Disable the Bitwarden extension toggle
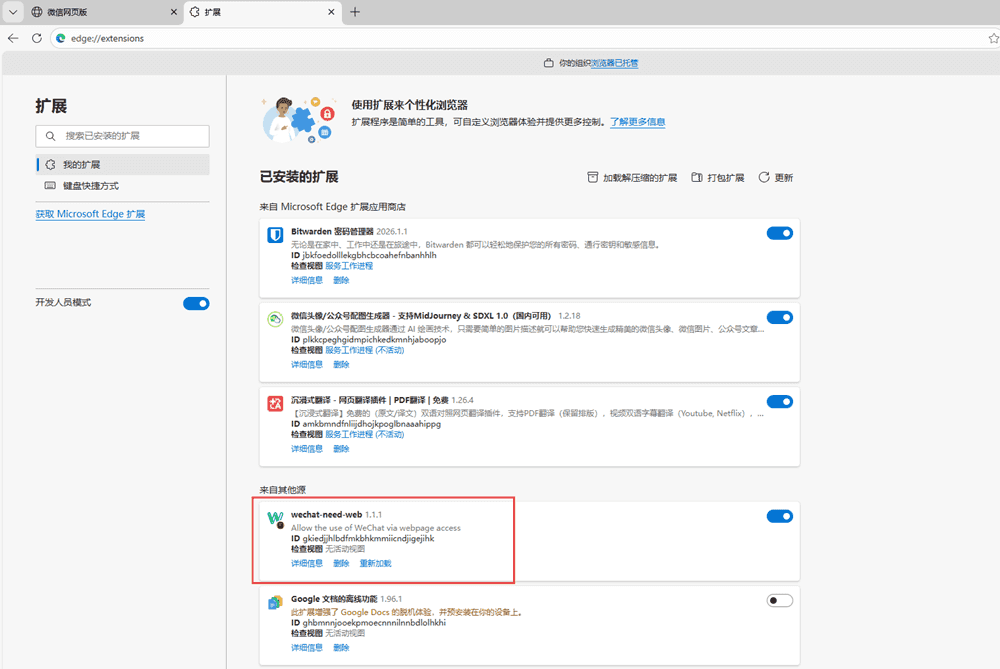This screenshot has width=1000, height=669. (779, 233)
